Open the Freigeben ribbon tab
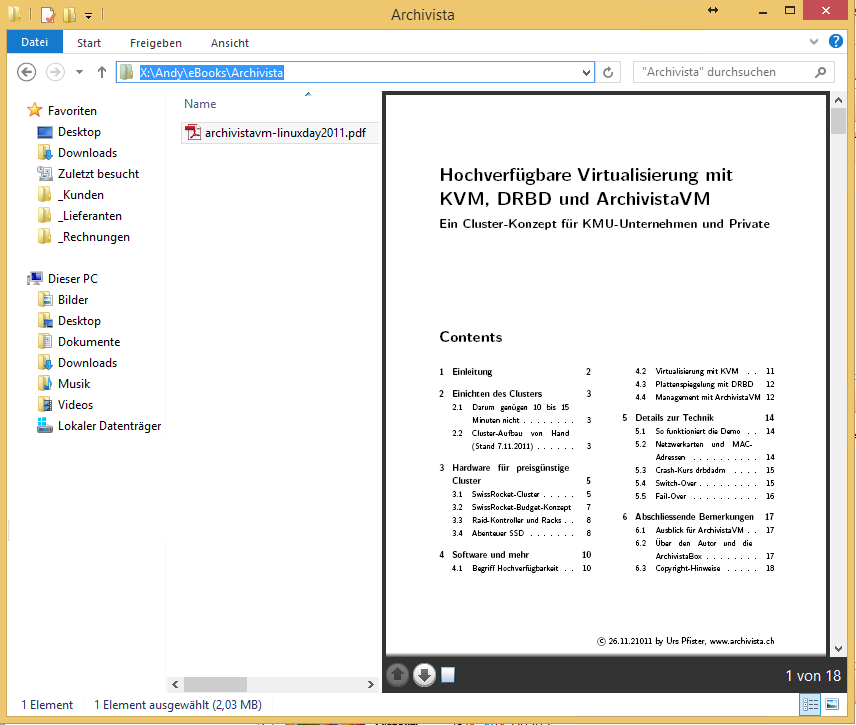This screenshot has height=725, width=856. click(x=155, y=43)
